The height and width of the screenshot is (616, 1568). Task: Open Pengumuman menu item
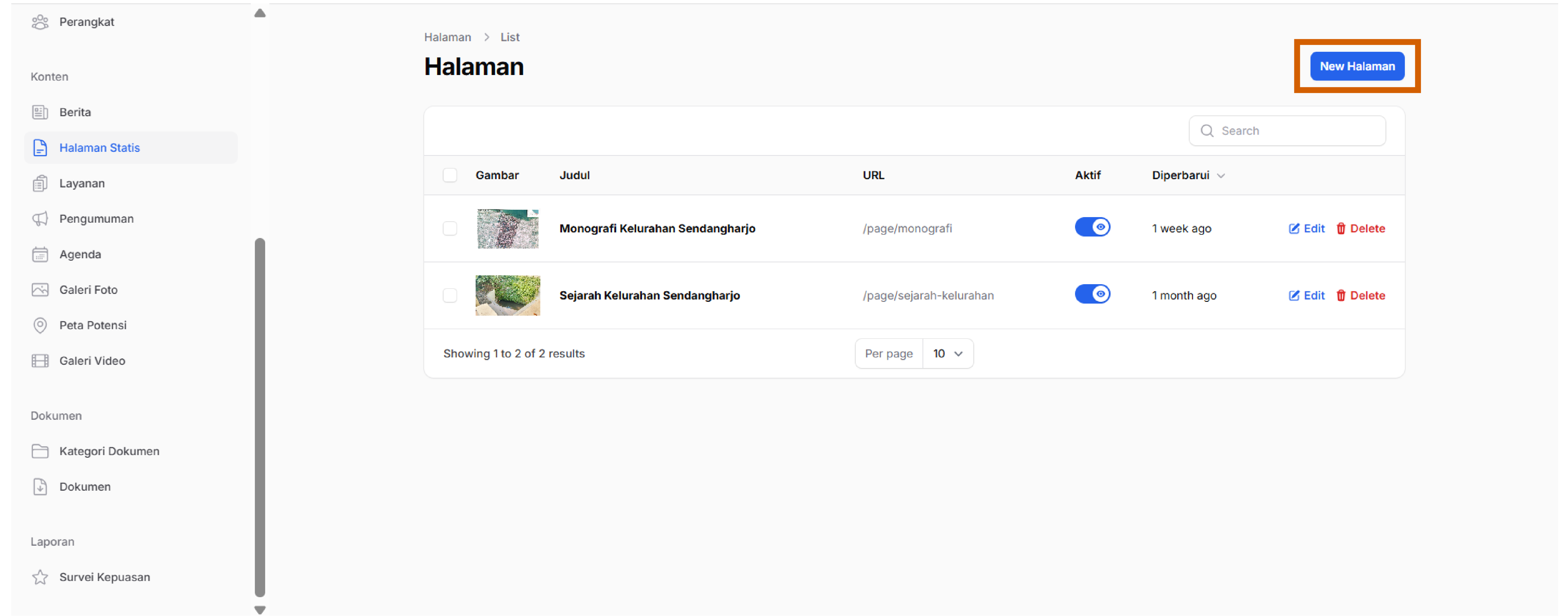131,219
